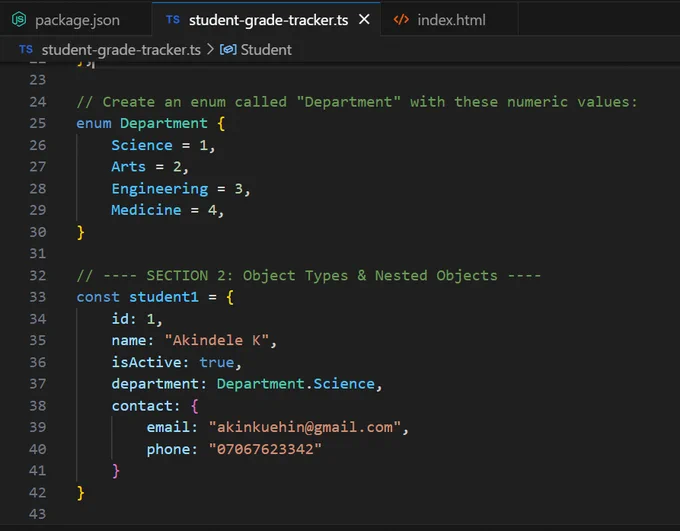Click the purple closing brace on line 41

tap(115, 471)
